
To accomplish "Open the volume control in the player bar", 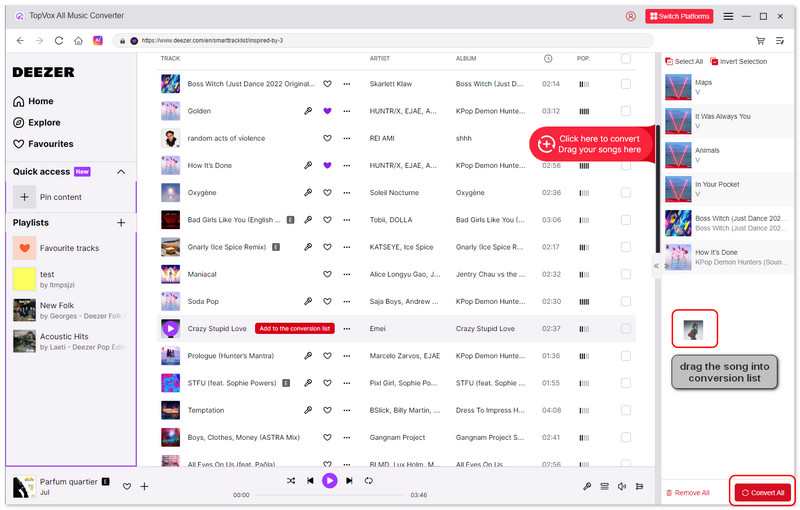I will 622,486.
